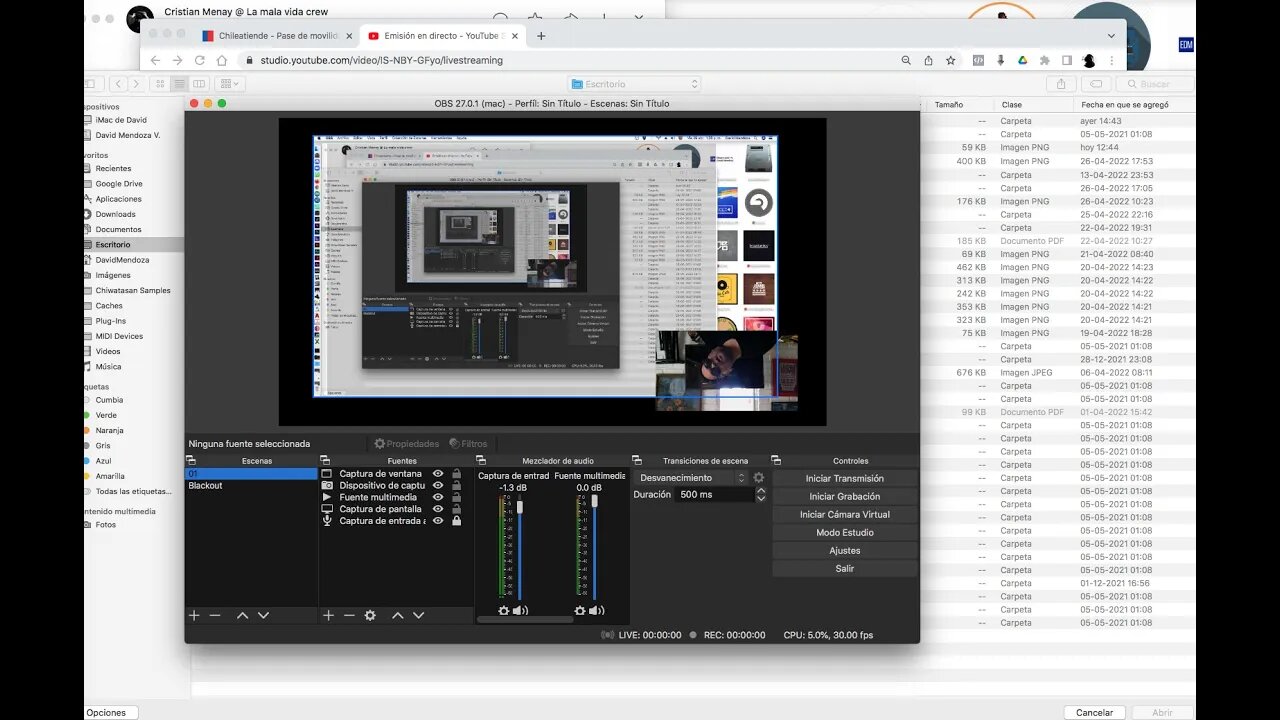The image size is (1280, 720).
Task: Open the Escritorio path dropdown in Finder
Action: pyautogui.click(x=635, y=84)
